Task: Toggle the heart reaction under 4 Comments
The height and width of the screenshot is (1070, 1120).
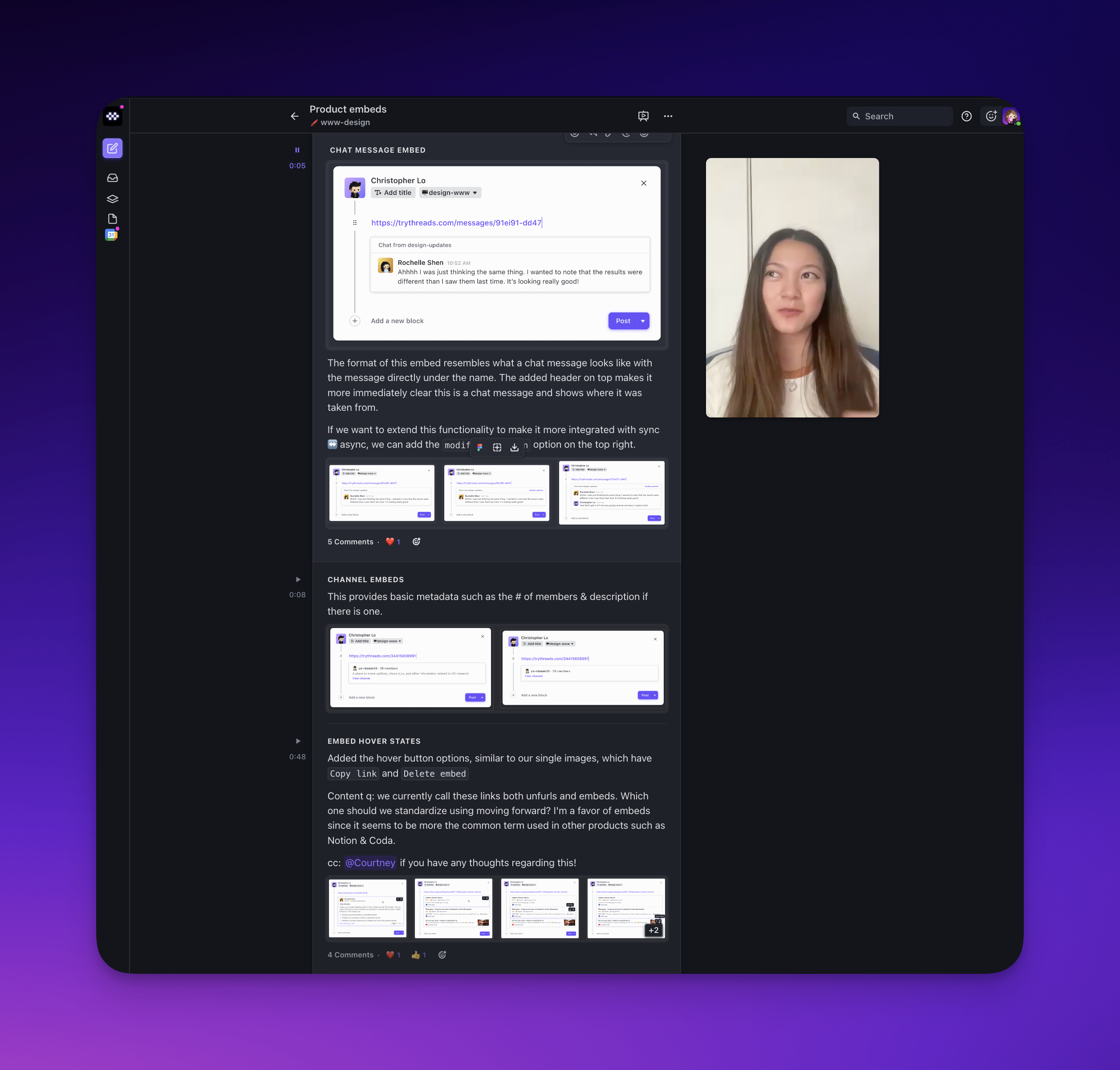Action: tap(393, 955)
